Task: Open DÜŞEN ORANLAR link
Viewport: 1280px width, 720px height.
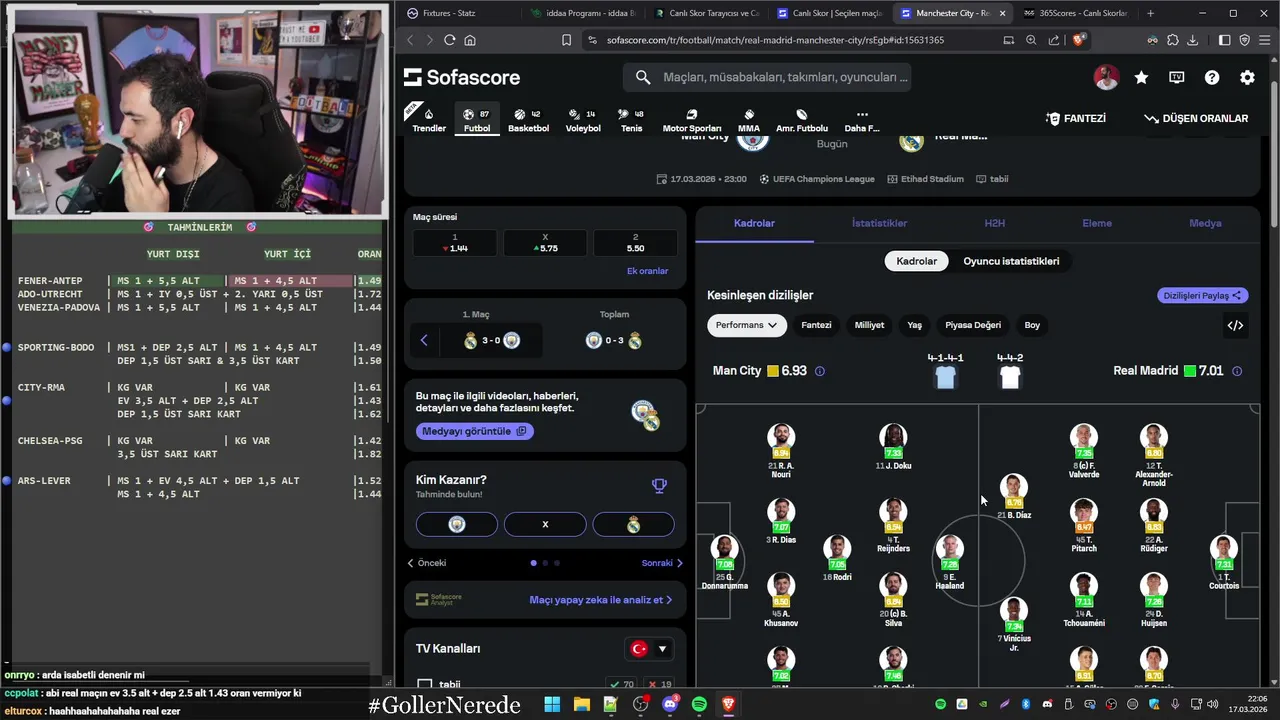Action: pos(1196,118)
